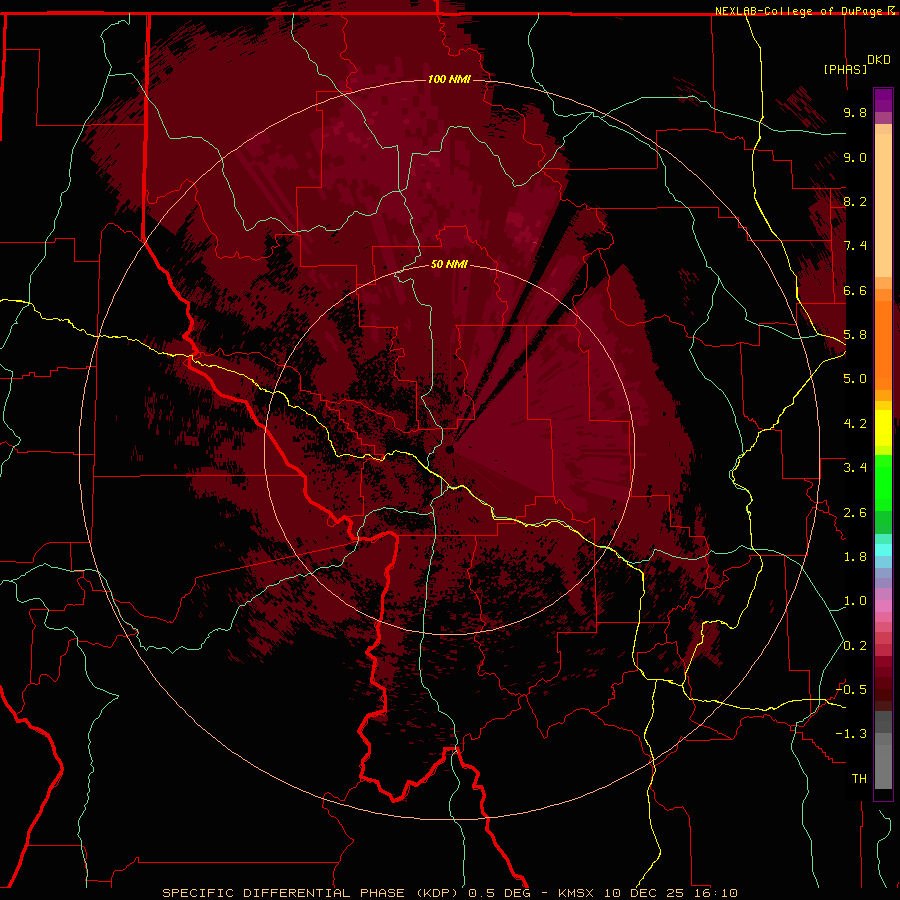Click the DKD legend title
This screenshot has width=900, height=900.
879,60
